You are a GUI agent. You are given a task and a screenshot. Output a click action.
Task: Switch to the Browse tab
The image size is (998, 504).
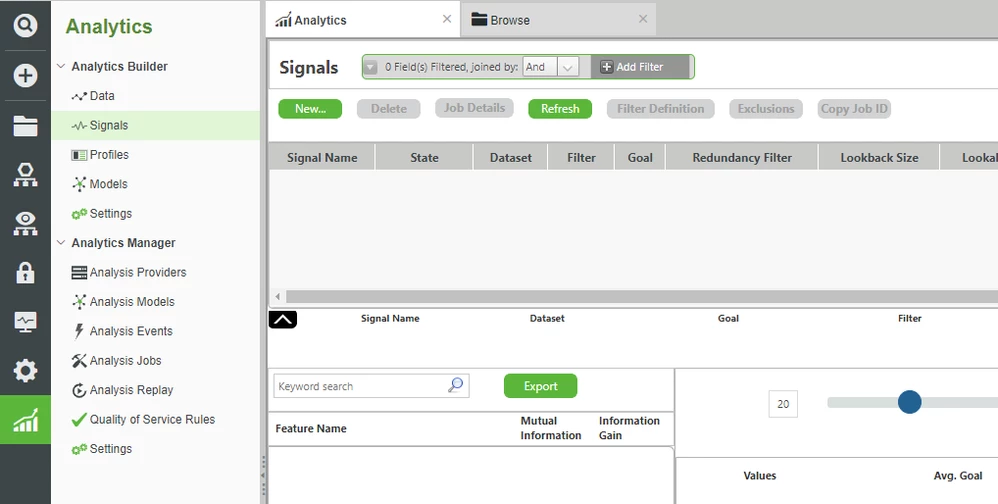pyautogui.click(x=558, y=20)
